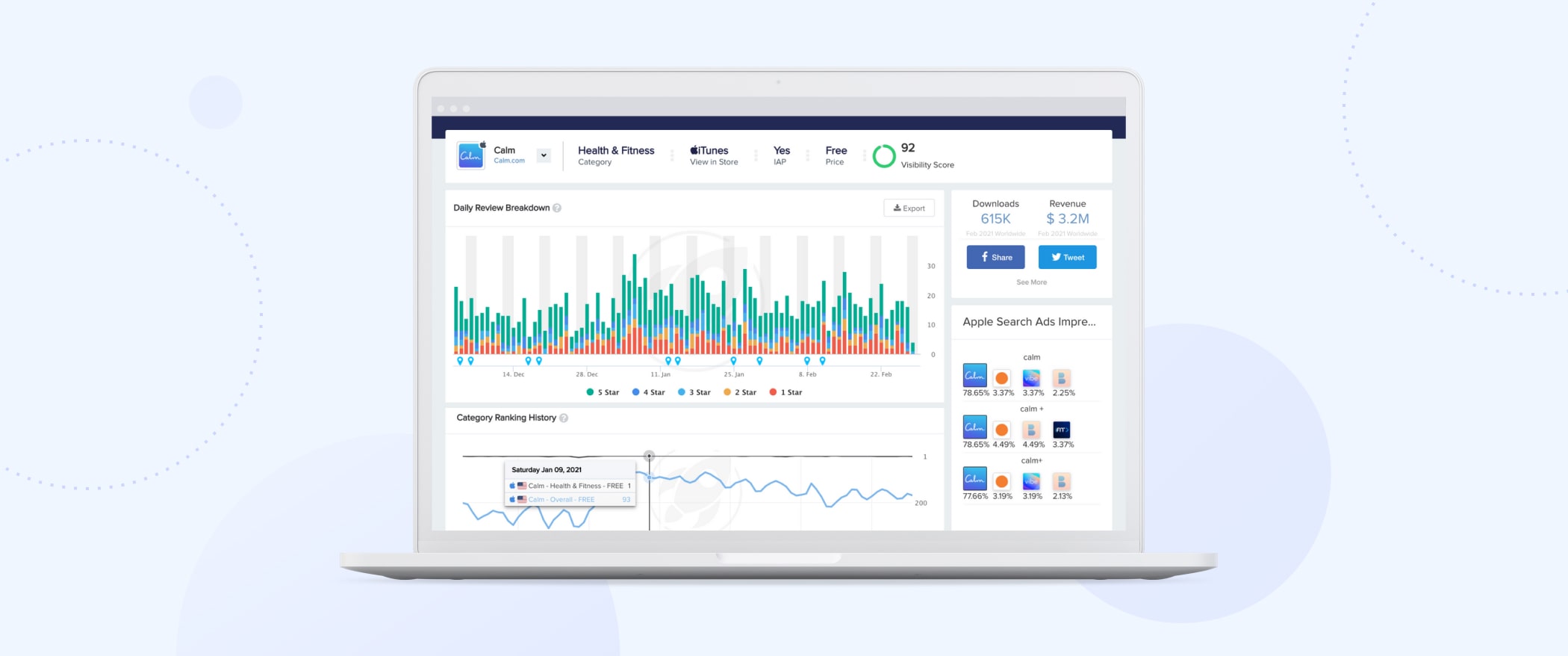The width and height of the screenshot is (1568, 656).
Task: Click tooltip row Calm - Health & Fitness - FREE
Action: click(570, 486)
